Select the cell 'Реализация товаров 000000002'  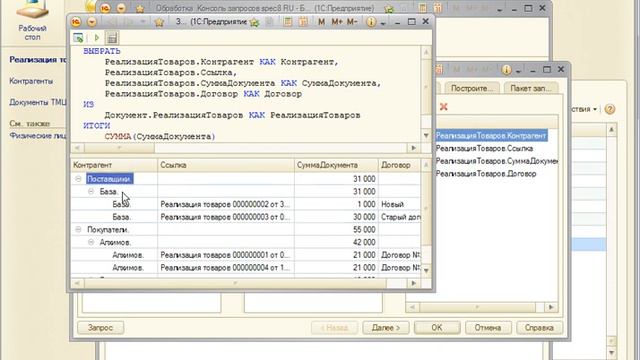point(226,204)
